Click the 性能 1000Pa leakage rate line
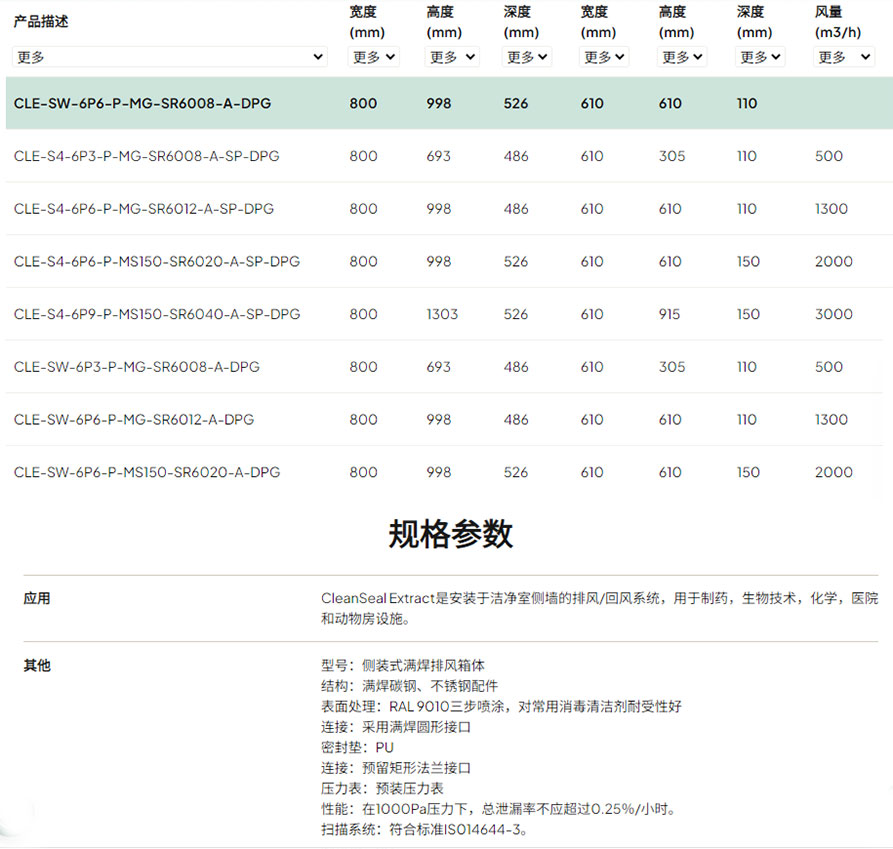Viewport: 893px width, 849px height. (499, 809)
